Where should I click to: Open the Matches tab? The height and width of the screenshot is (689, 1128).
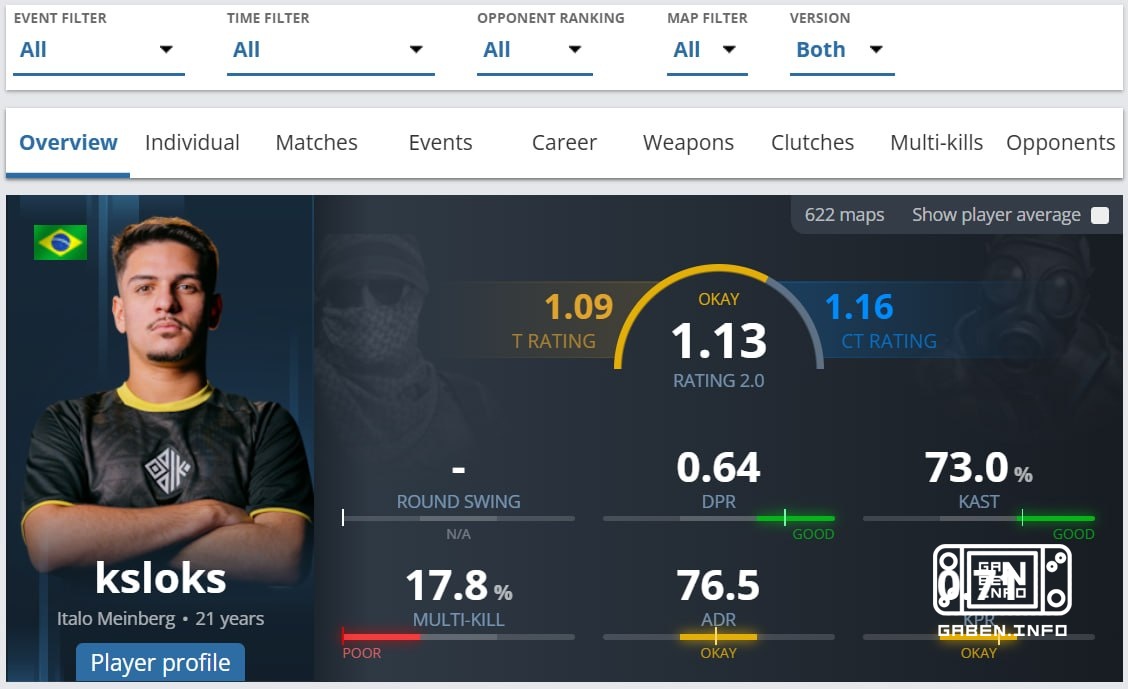pos(317,142)
